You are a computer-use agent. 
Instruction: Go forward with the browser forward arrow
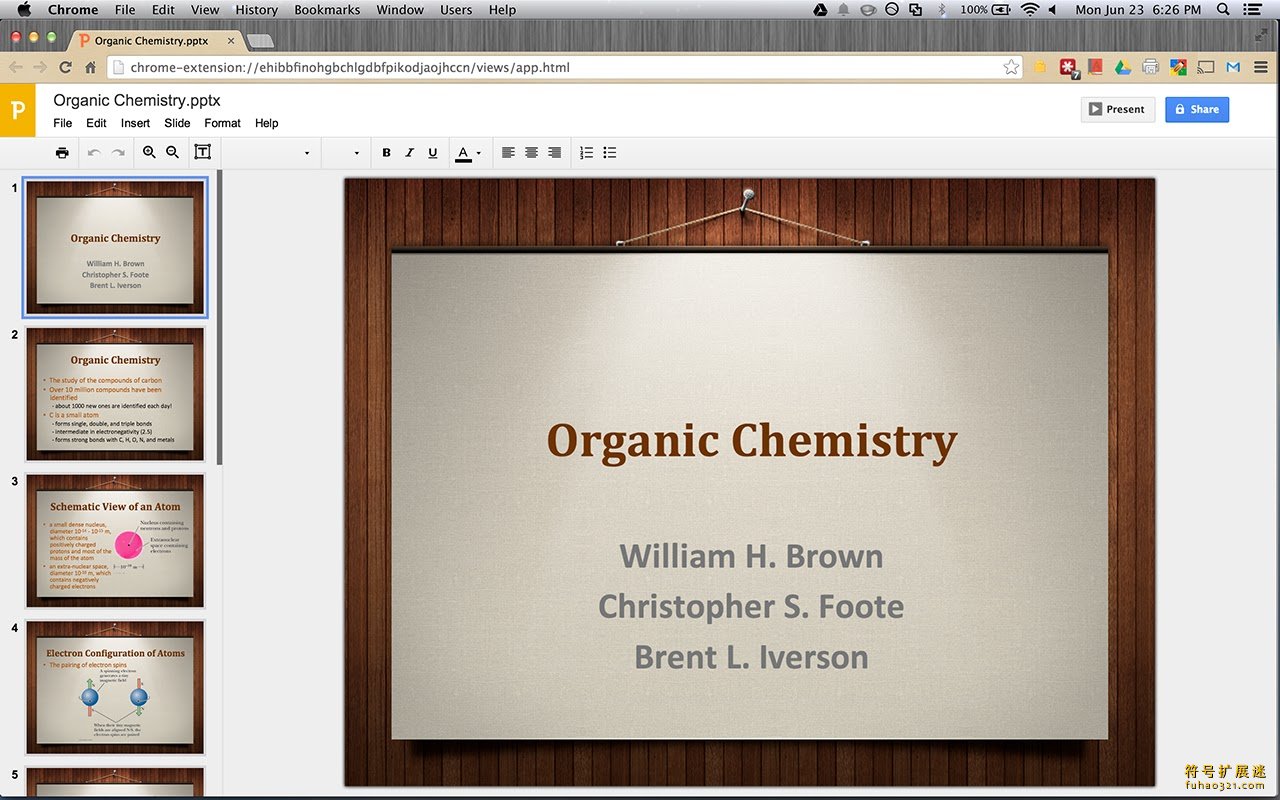click(x=40, y=67)
